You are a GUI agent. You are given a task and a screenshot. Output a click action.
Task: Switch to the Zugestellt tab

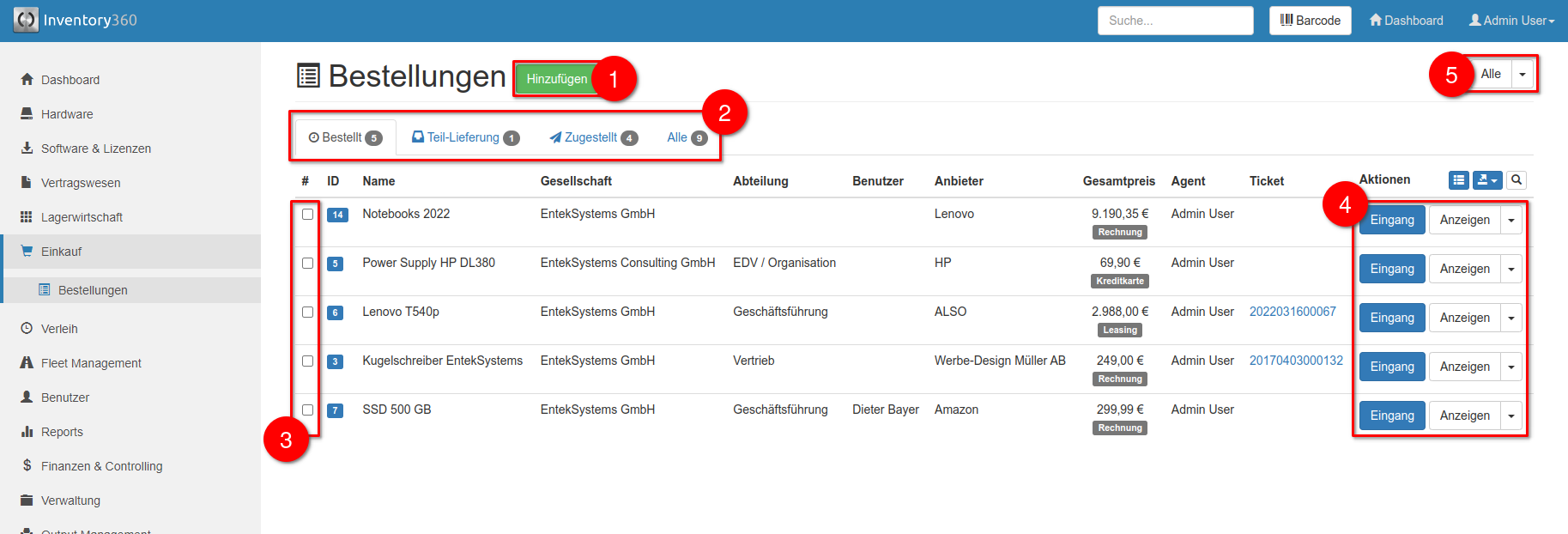[x=592, y=137]
